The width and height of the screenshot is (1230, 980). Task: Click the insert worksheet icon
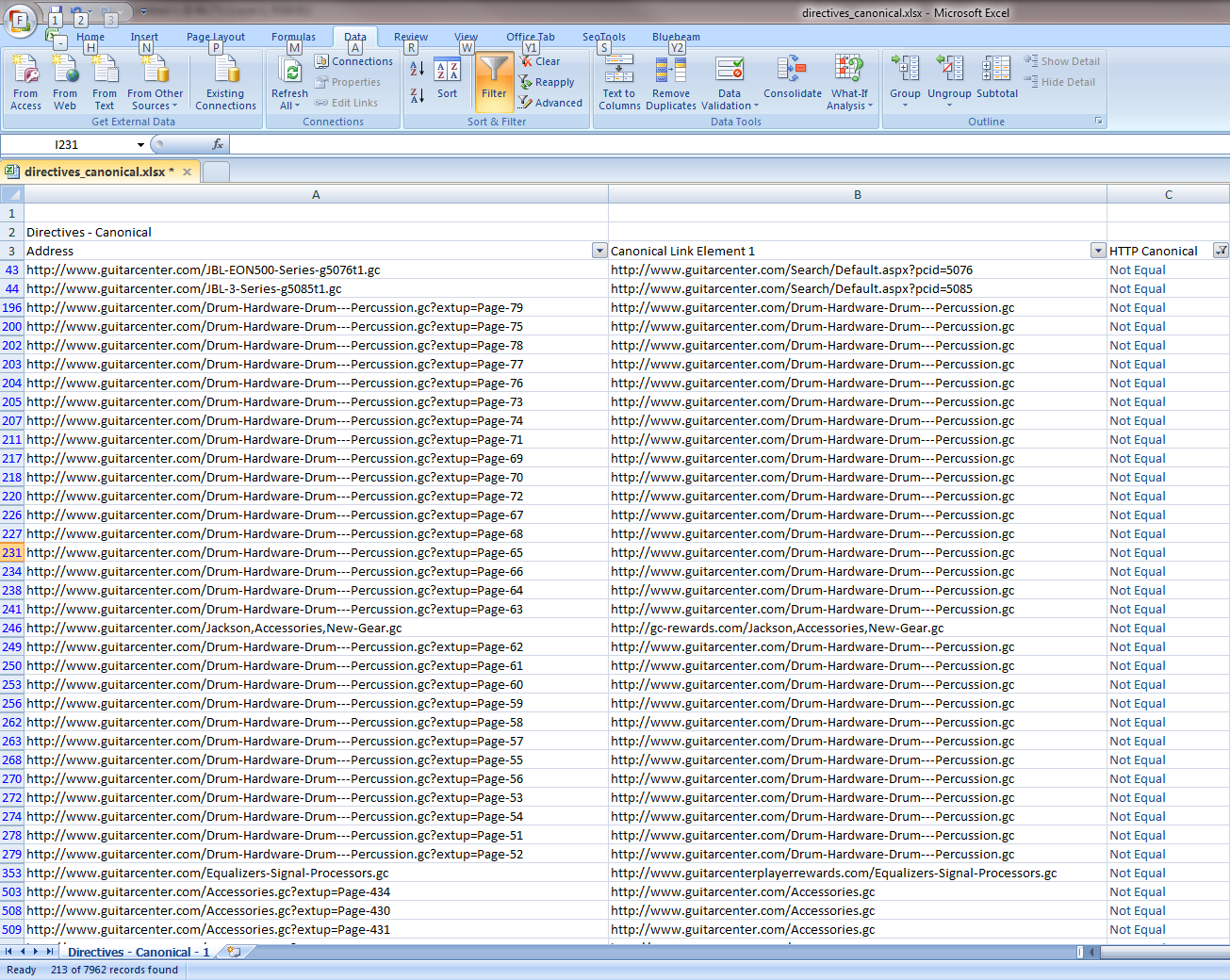234,952
